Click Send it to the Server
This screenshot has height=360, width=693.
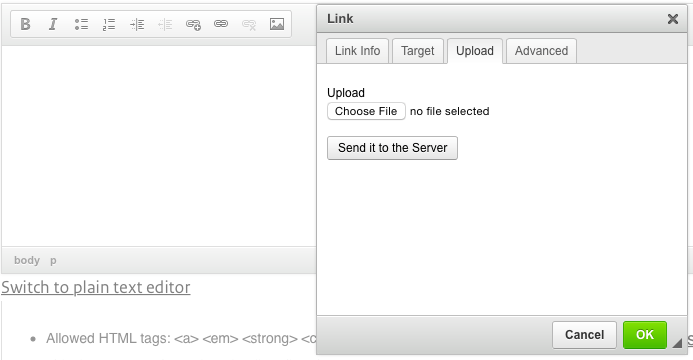tap(392, 148)
